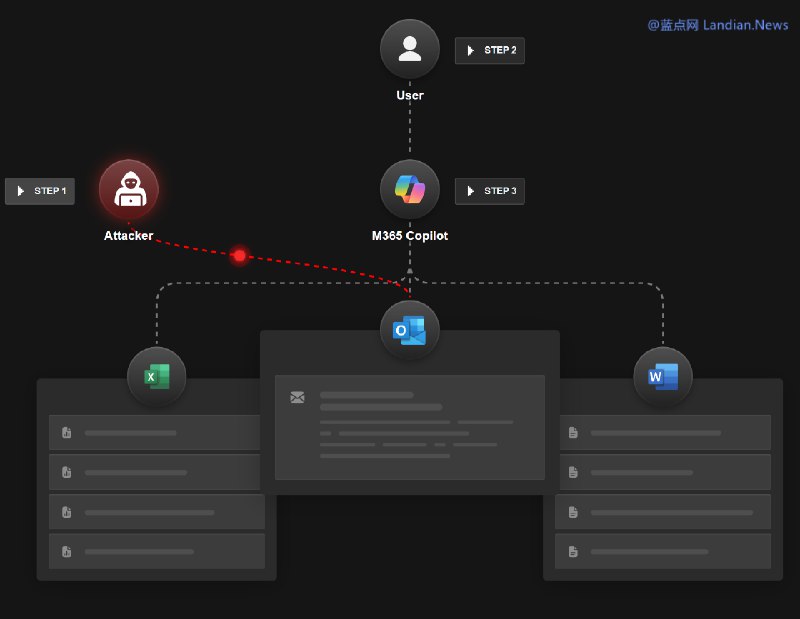Select the first document icon under Excel
Image resolution: width=800 pixels, height=619 pixels.
point(66,432)
